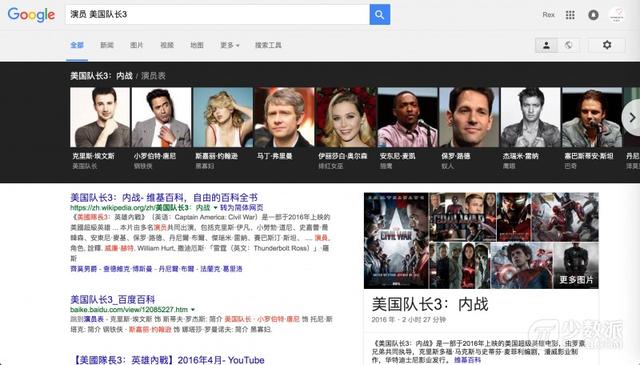Focus the search box containing 演员 美国队长3
This screenshot has width=640, height=365.
click(x=218, y=15)
